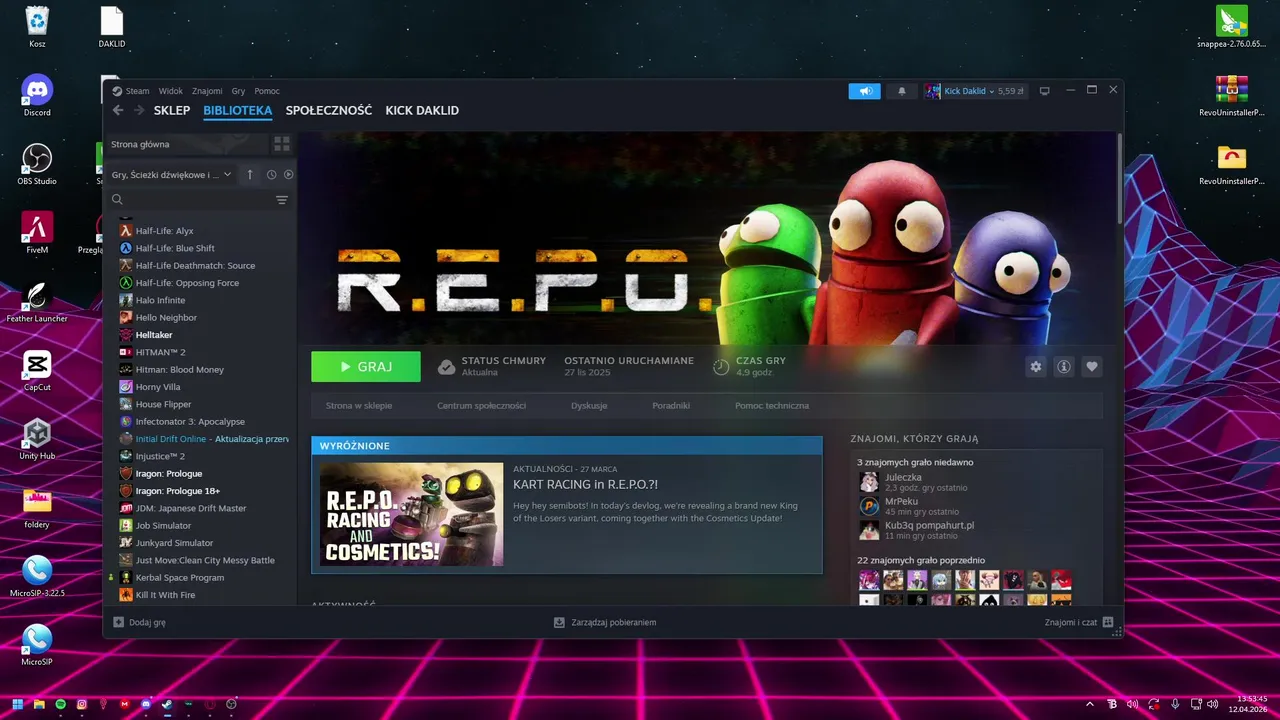Open the Znajomi menu

coord(207,91)
